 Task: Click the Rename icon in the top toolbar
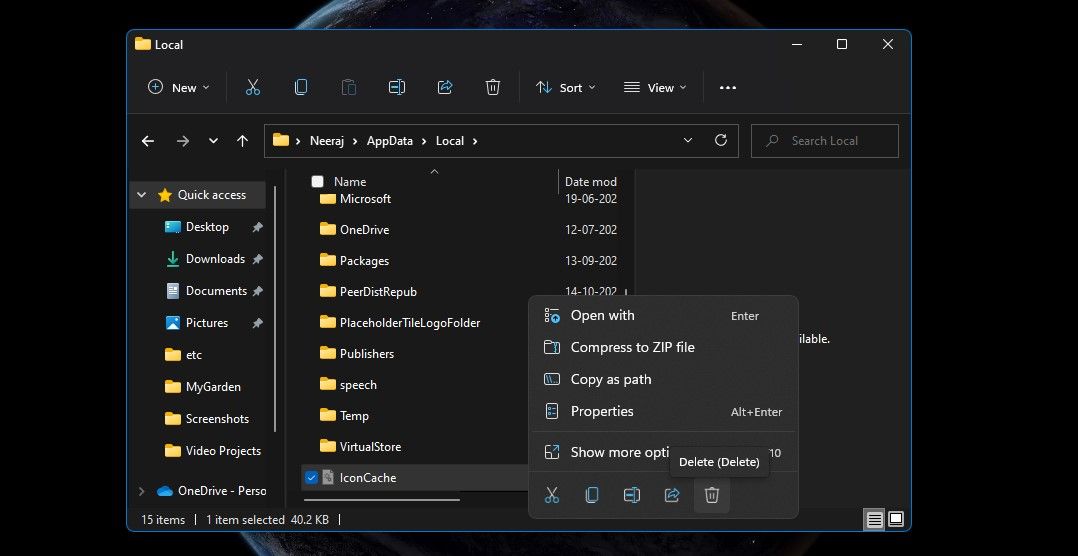click(x=397, y=88)
